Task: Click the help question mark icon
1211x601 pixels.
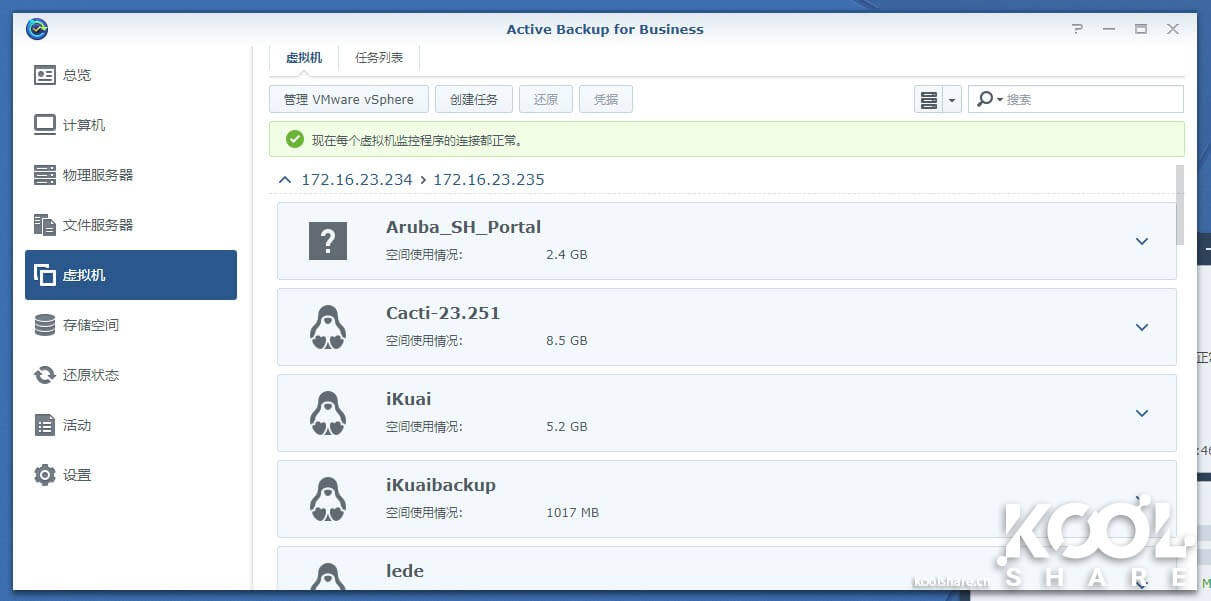Action: [1077, 29]
